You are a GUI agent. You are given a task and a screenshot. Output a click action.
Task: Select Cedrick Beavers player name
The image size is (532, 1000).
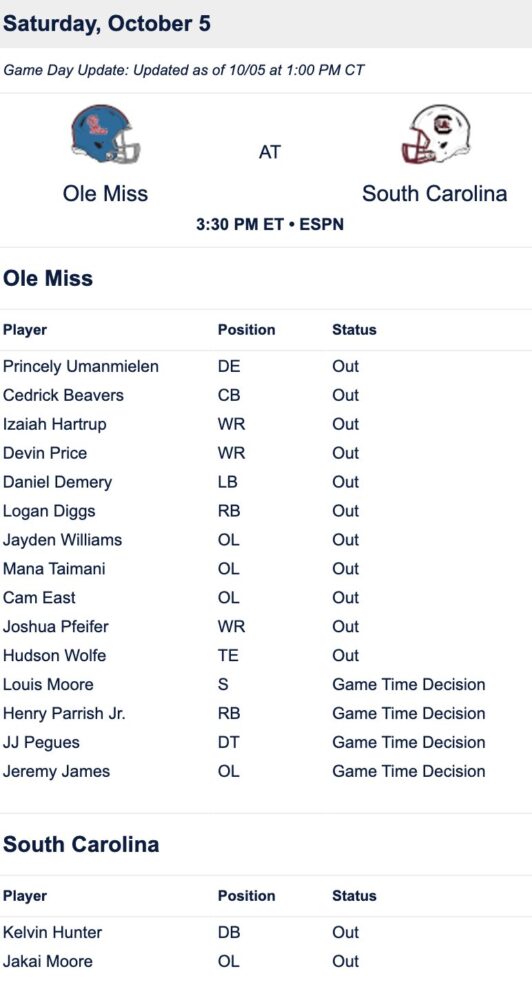tap(63, 395)
